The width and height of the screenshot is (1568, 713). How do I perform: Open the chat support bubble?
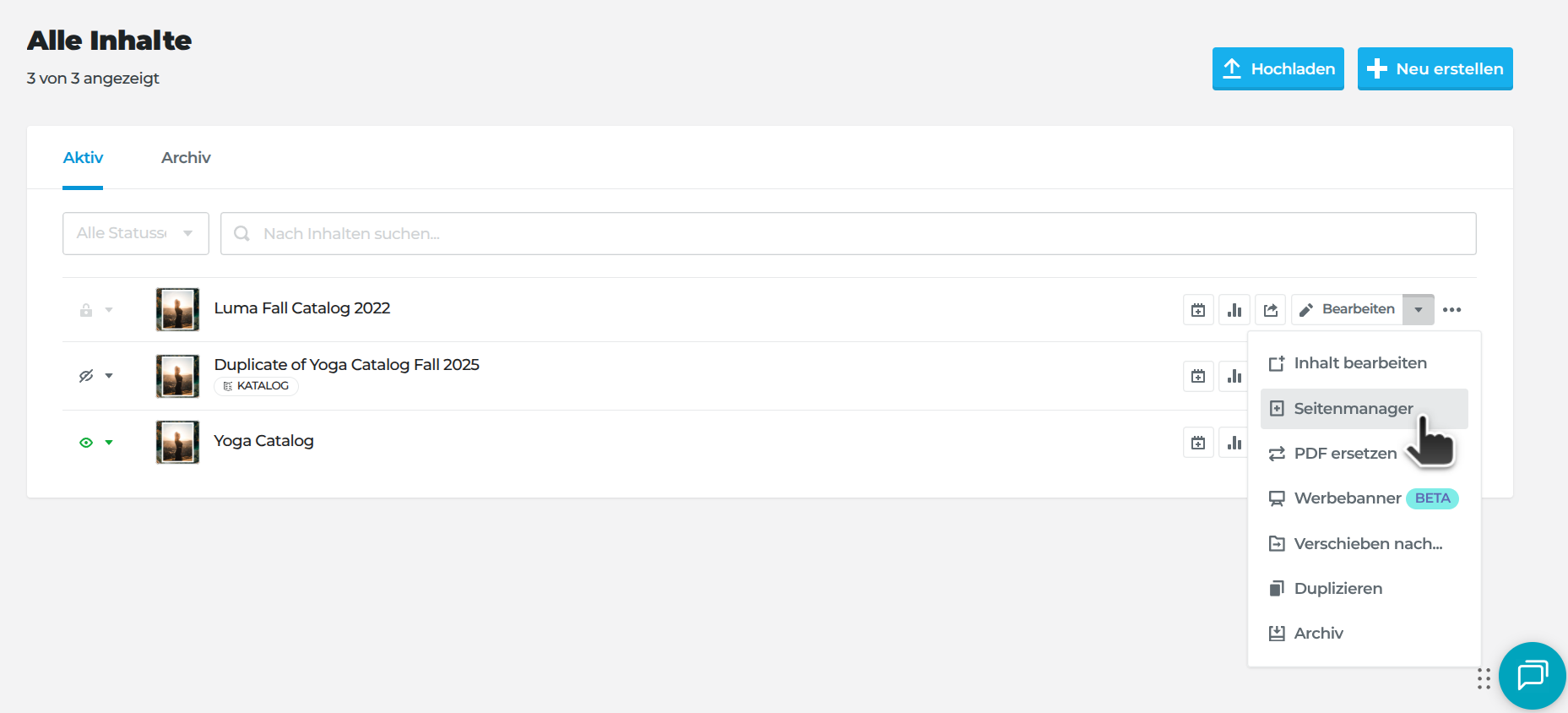pyautogui.click(x=1532, y=676)
